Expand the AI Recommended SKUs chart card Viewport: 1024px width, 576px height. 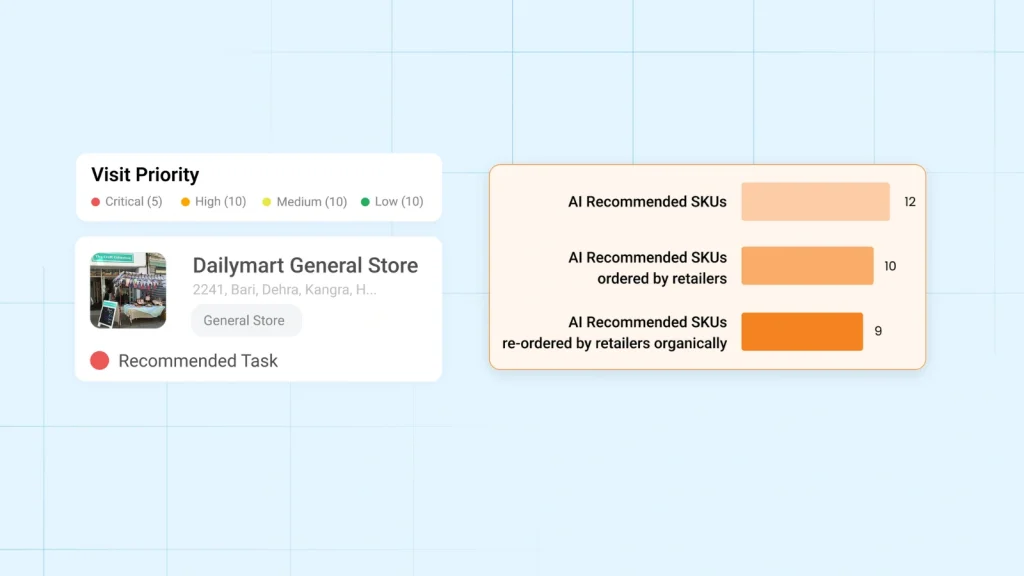[x=707, y=266]
